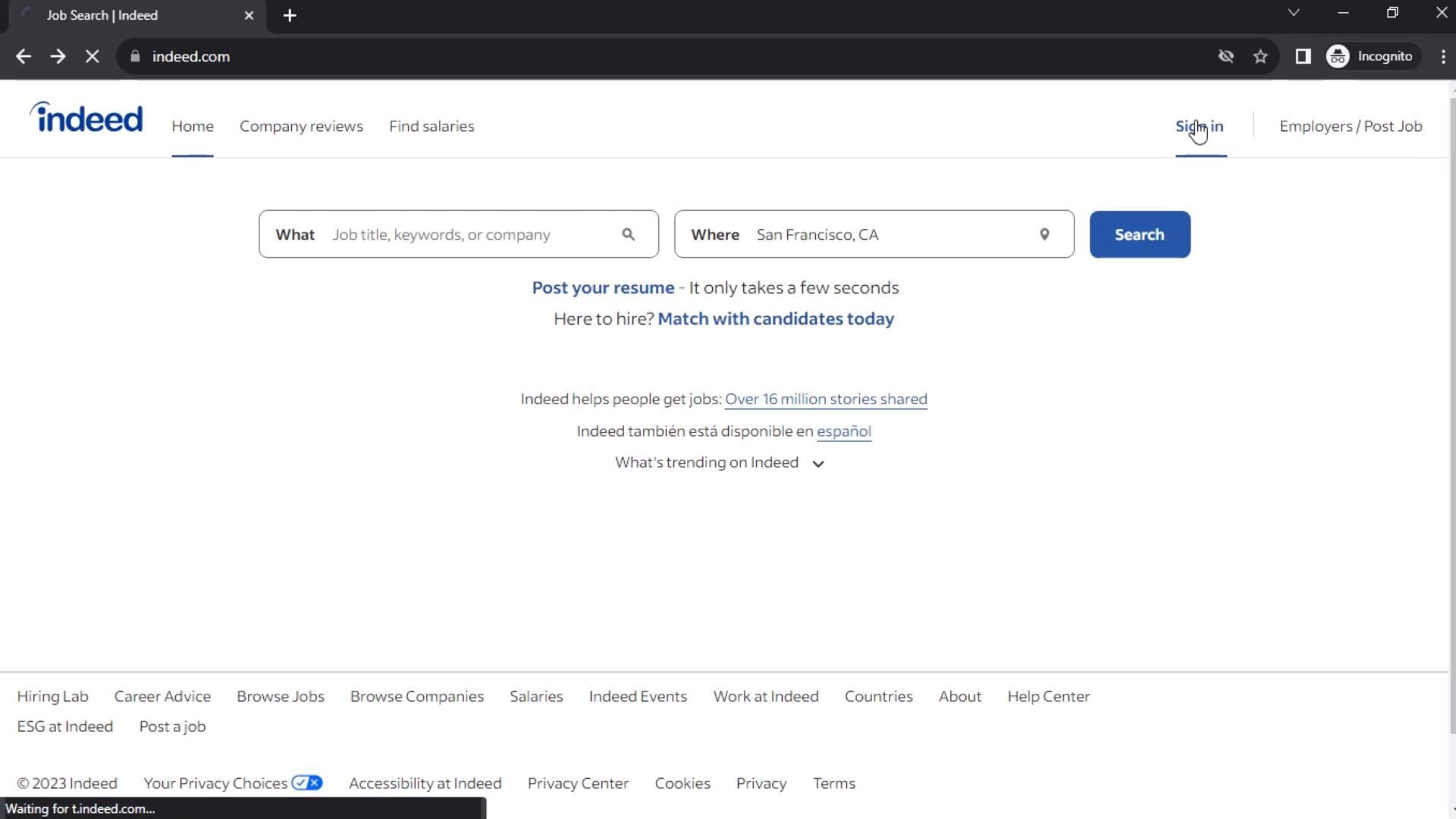Click the Indeed logo
This screenshot has width=1456, height=819.
pyautogui.click(x=86, y=118)
